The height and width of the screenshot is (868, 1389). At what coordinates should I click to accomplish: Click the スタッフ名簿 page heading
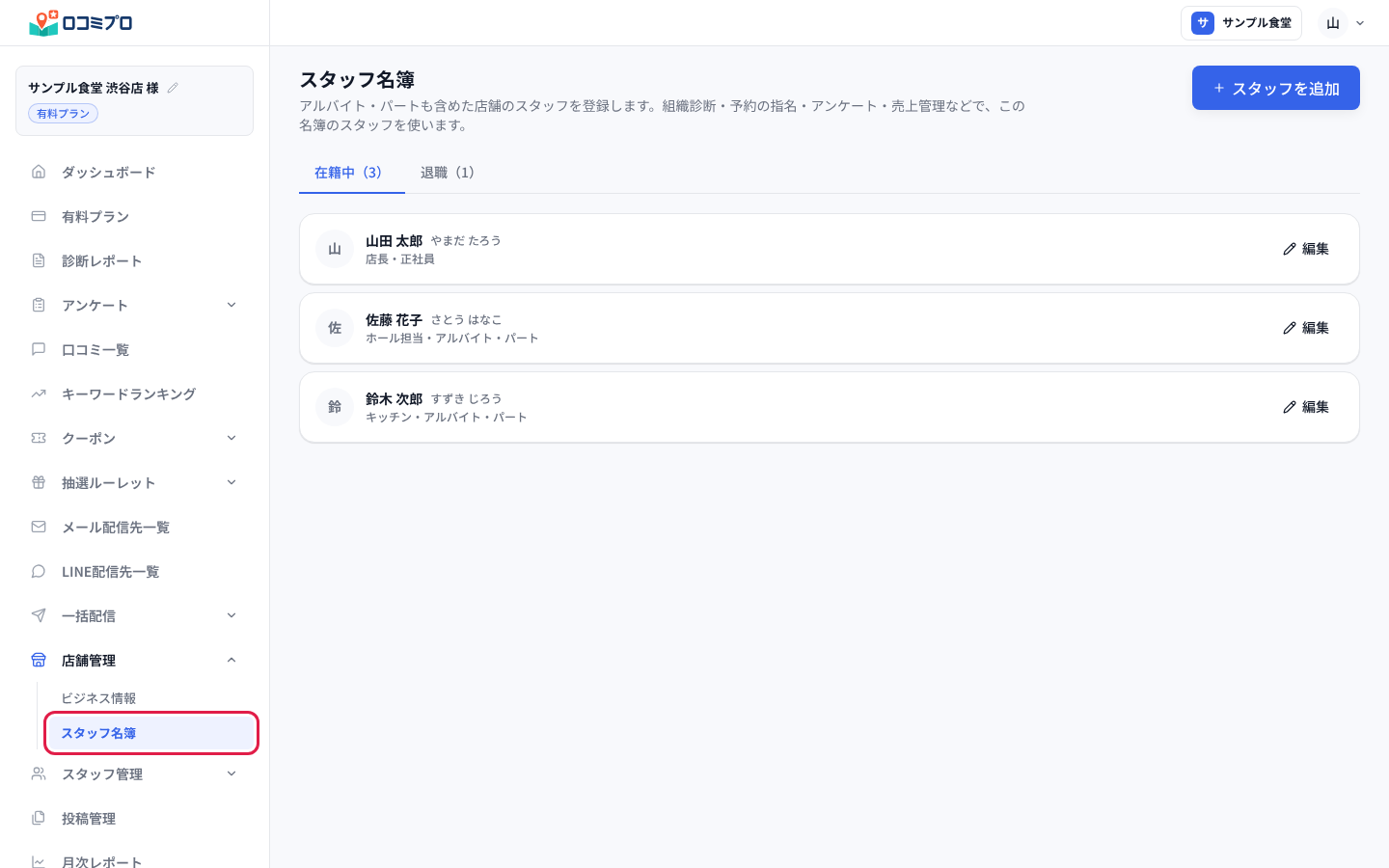357,80
